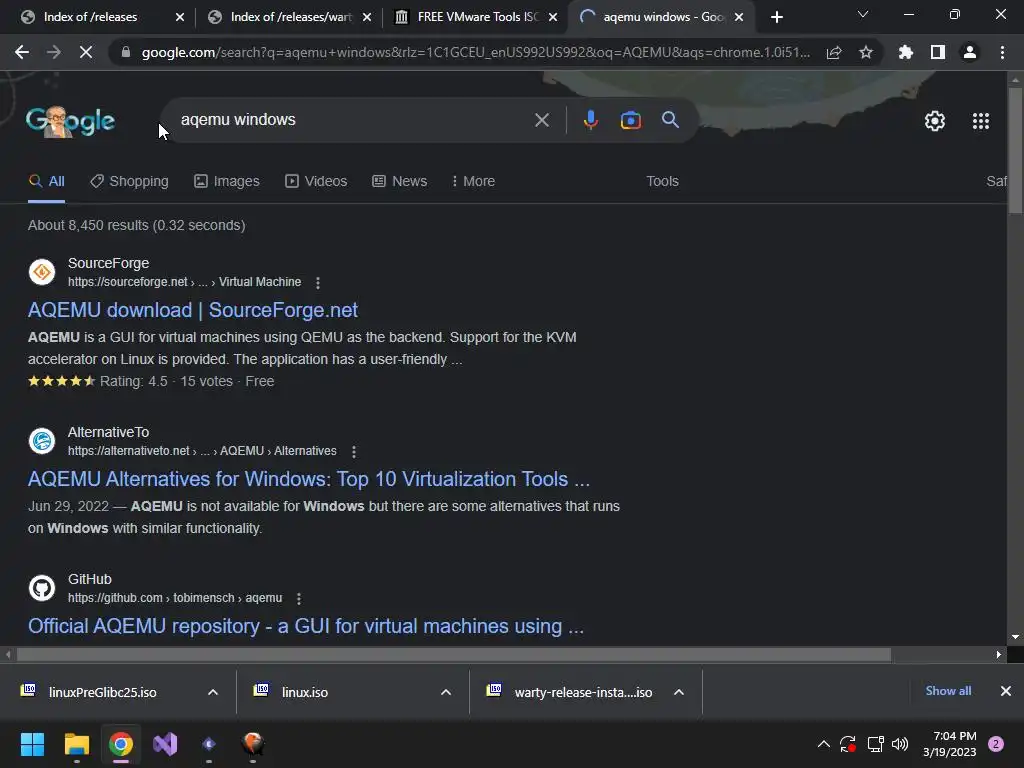Click the horizontal page scrollbar

pos(453,654)
